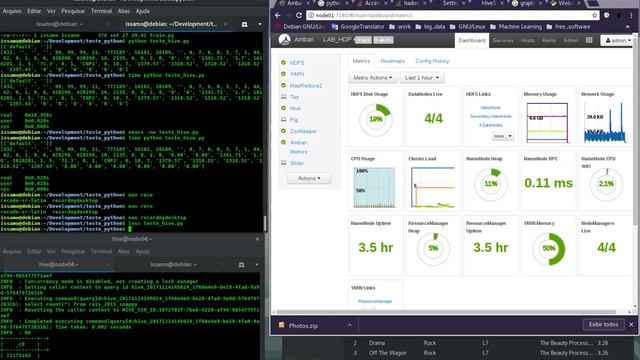
Task: Open Arquivo menu in top terminal
Action: [12, 11]
